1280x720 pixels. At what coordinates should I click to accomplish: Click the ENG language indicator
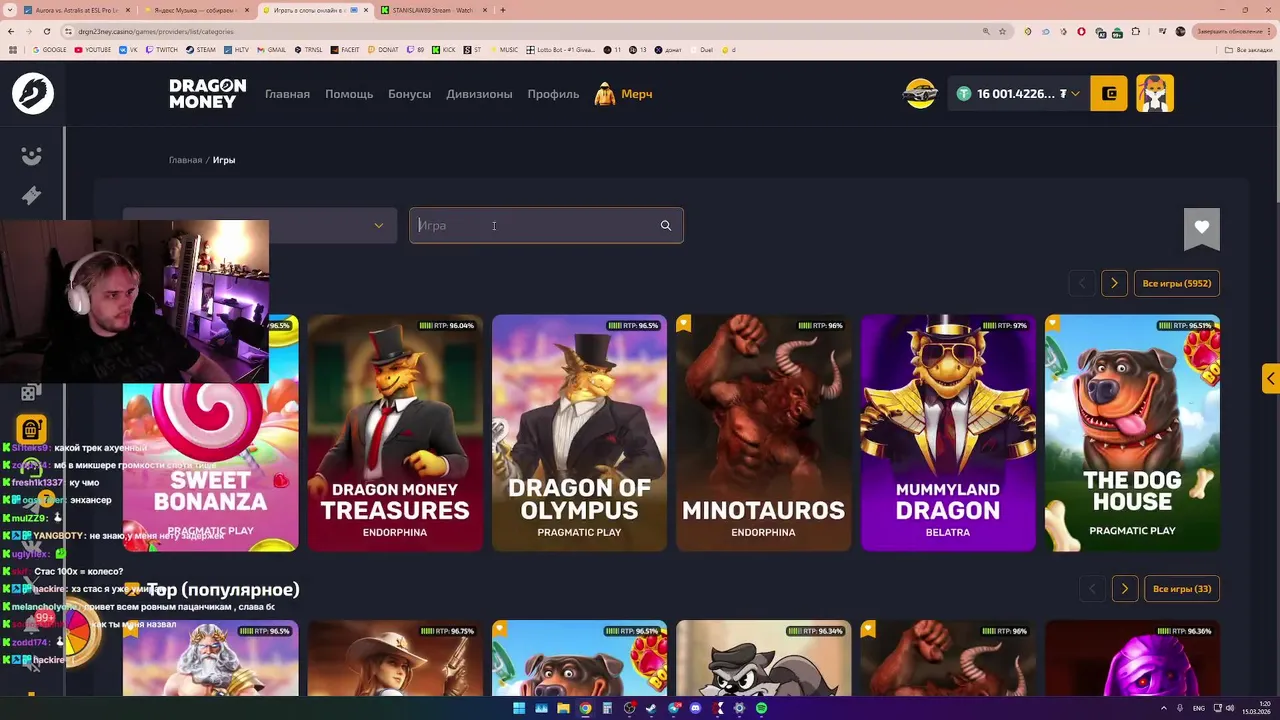click(x=1199, y=708)
